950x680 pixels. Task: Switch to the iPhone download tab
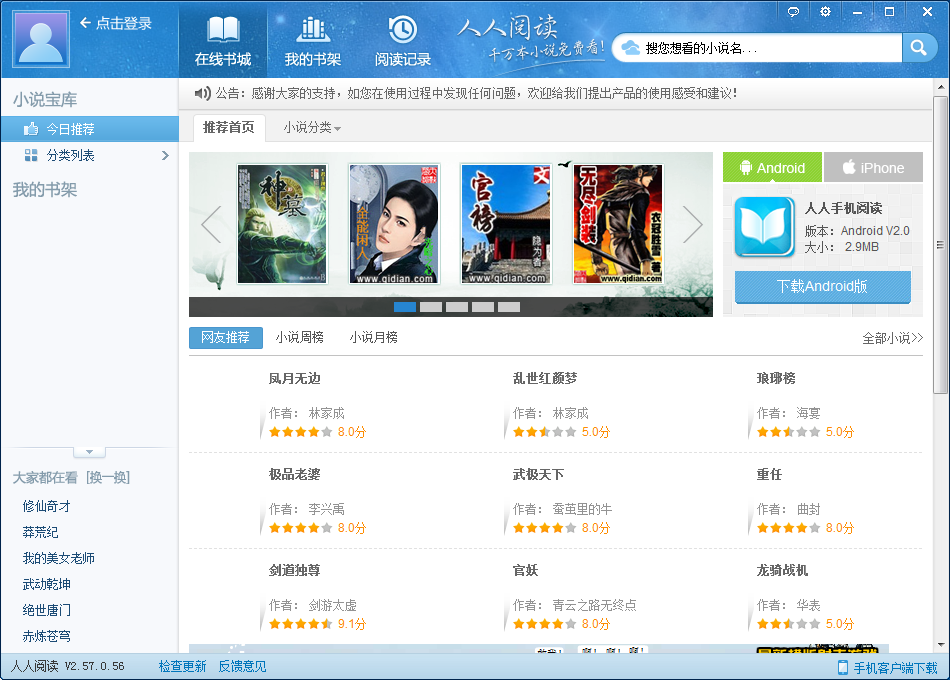[x=874, y=167]
